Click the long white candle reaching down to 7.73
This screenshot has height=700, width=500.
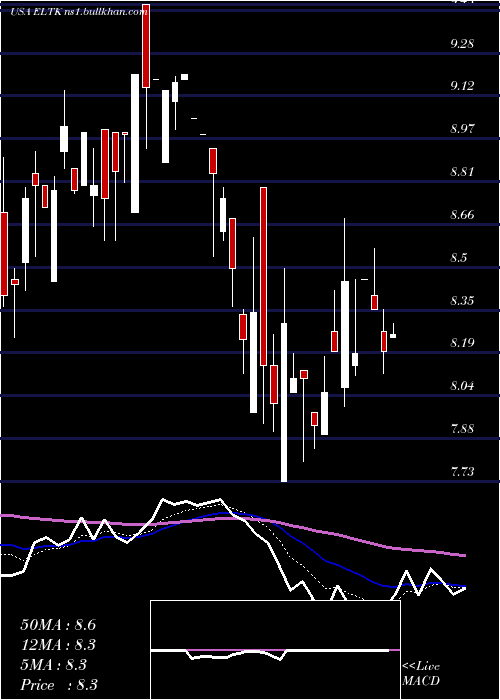tap(284, 402)
